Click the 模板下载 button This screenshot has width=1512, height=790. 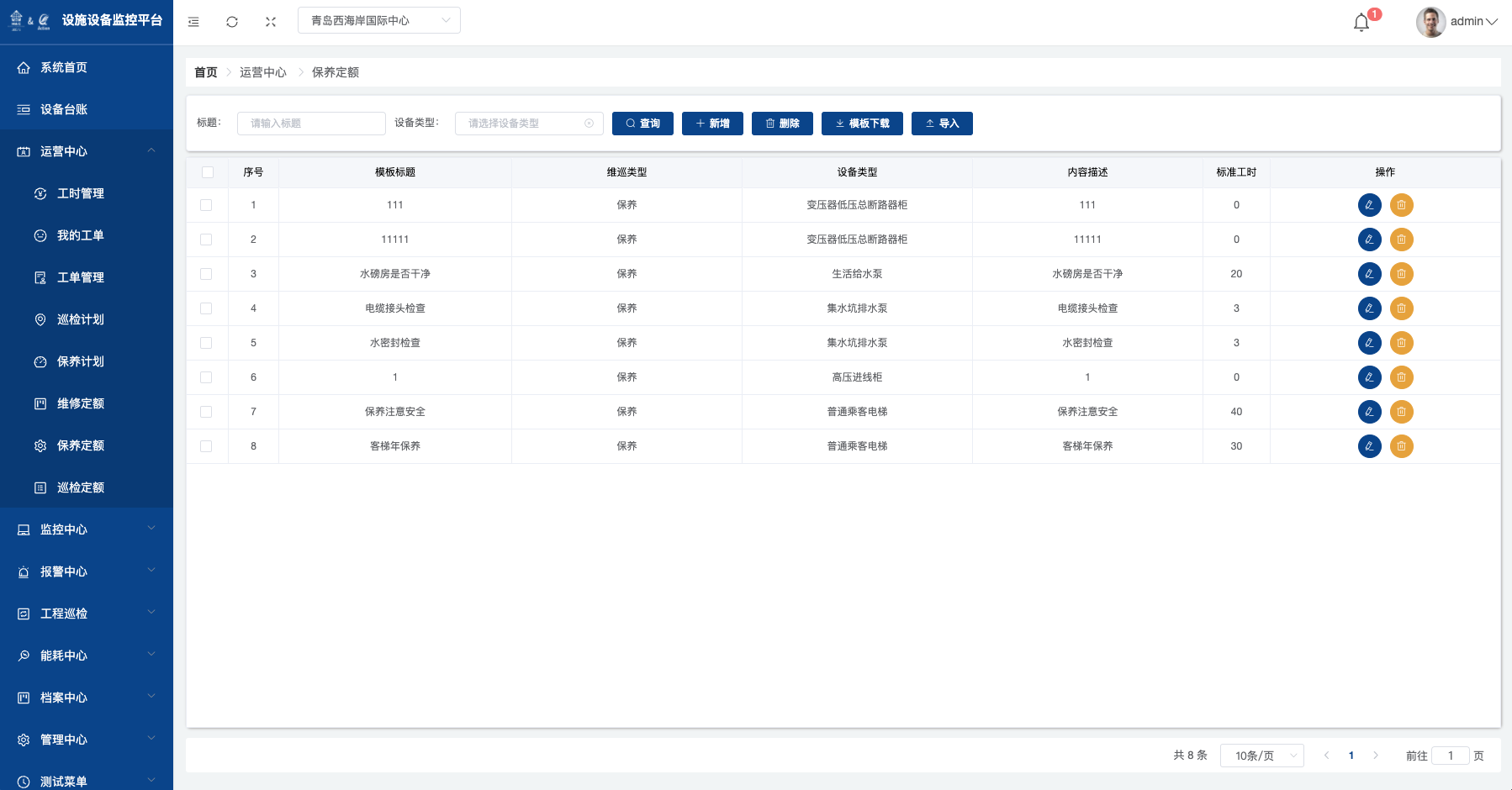862,124
